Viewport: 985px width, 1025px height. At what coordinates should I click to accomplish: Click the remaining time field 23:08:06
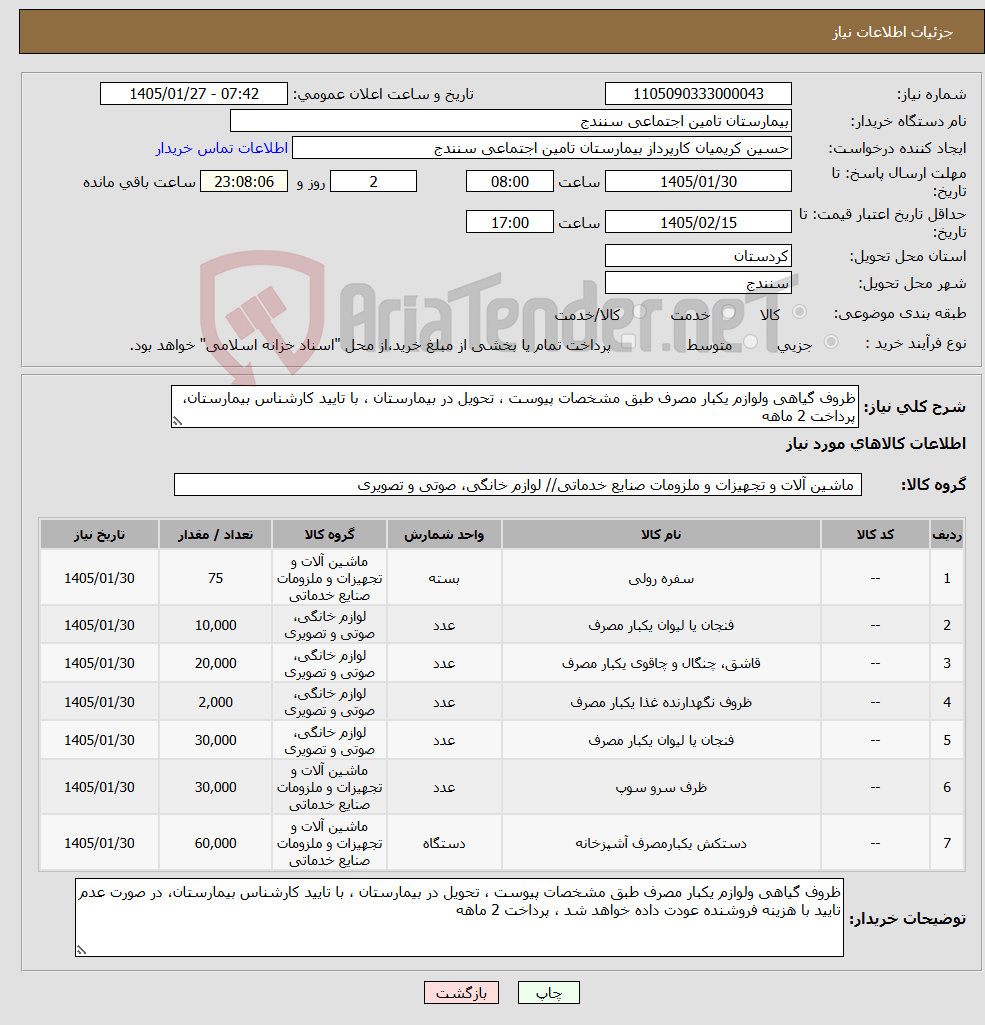[x=244, y=181]
